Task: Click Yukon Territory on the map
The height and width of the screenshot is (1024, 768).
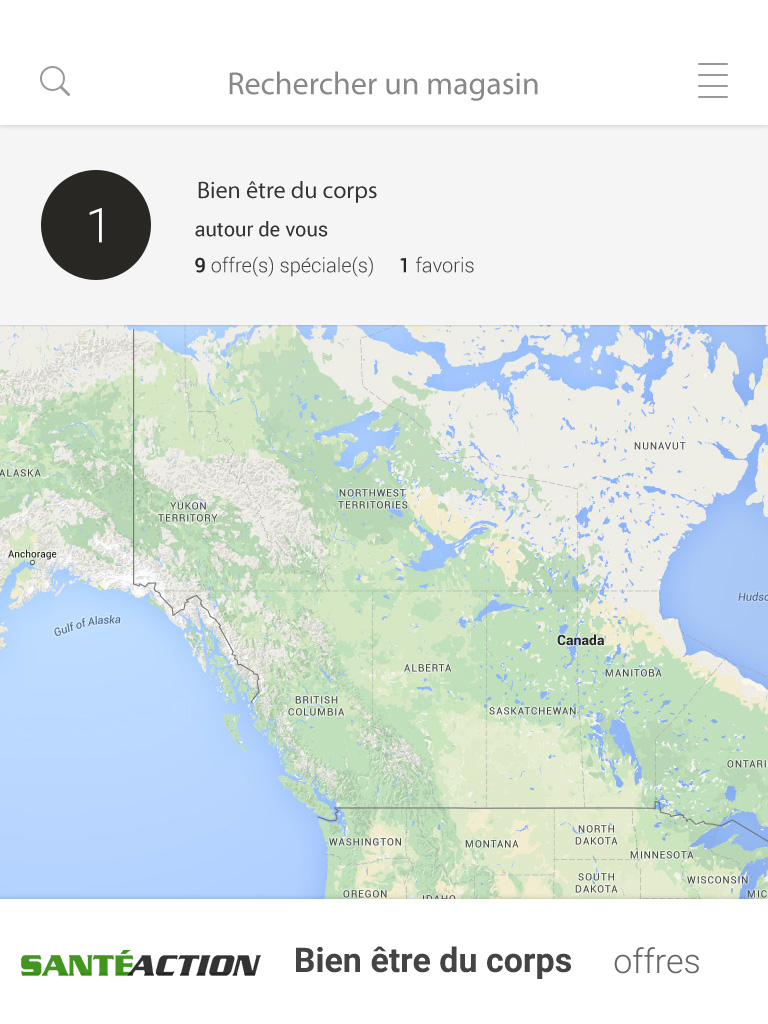Action: coord(188,512)
